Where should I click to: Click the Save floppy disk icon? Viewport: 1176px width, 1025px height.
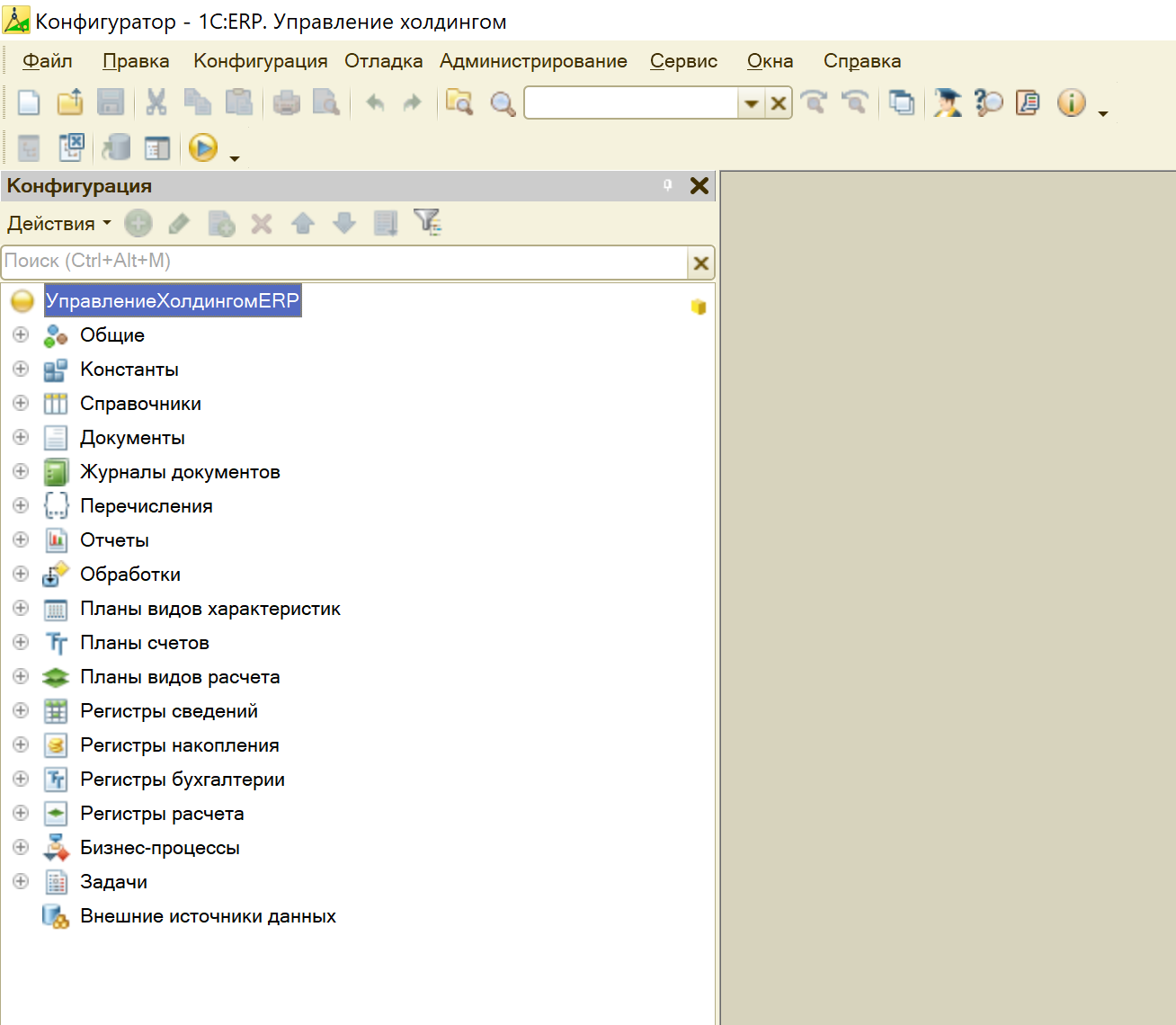111,102
